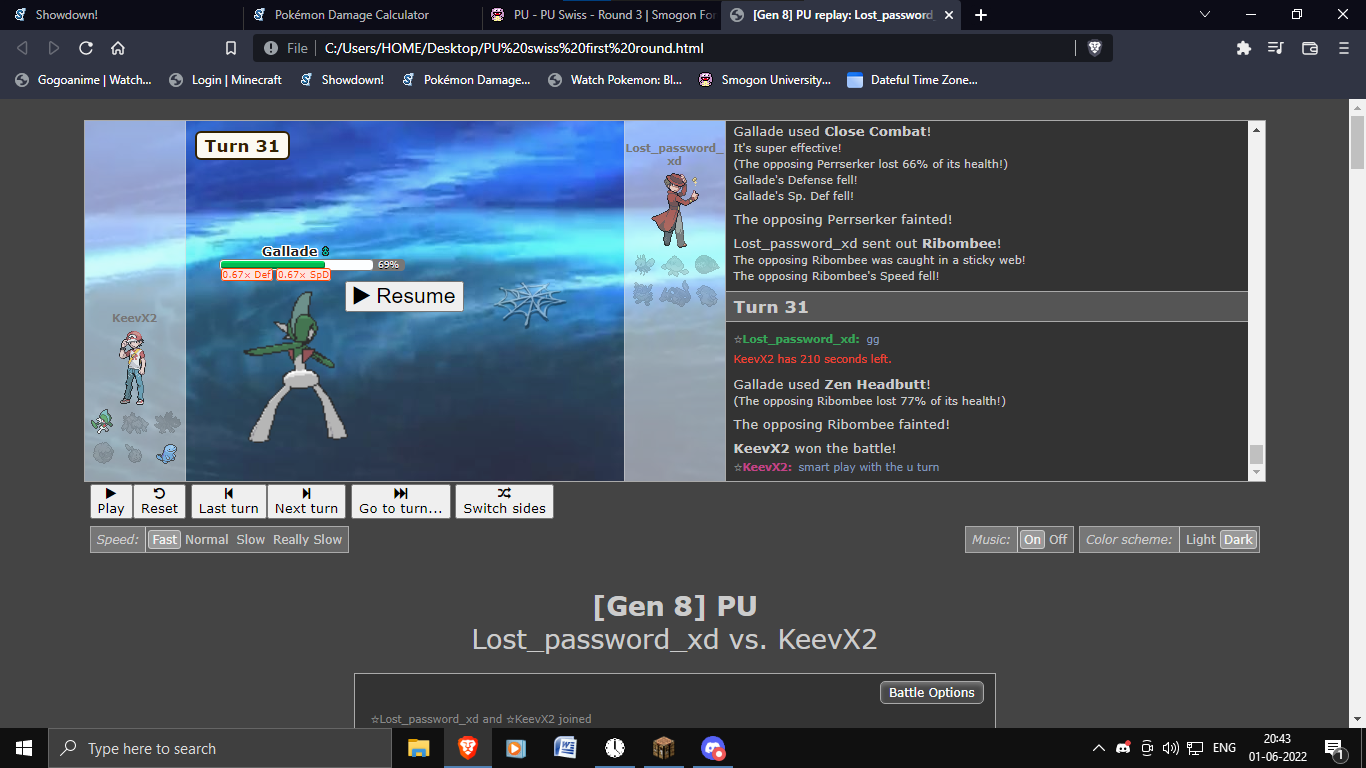Switch sides of the battle view
The width and height of the screenshot is (1366, 768).
tap(505, 501)
